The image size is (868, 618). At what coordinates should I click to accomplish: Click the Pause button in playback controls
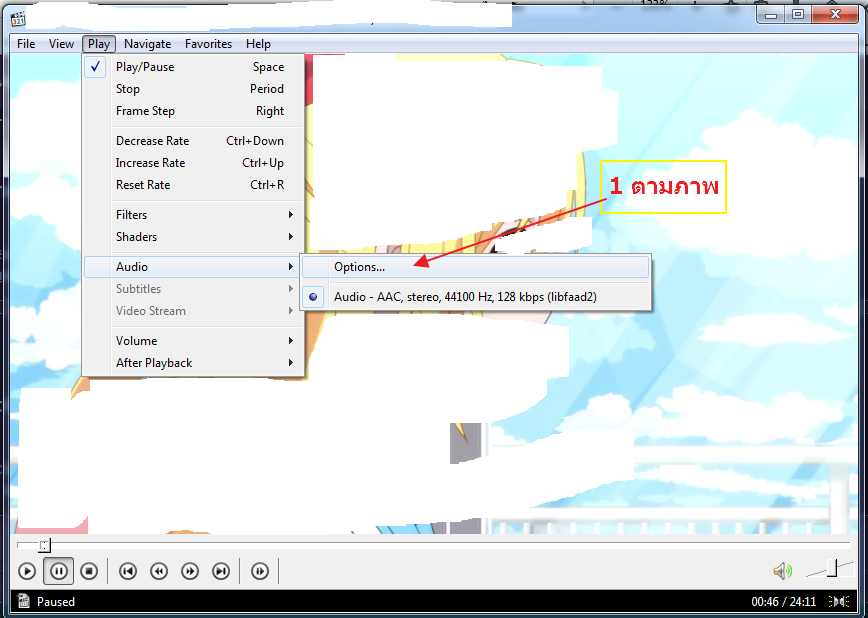click(59, 571)
